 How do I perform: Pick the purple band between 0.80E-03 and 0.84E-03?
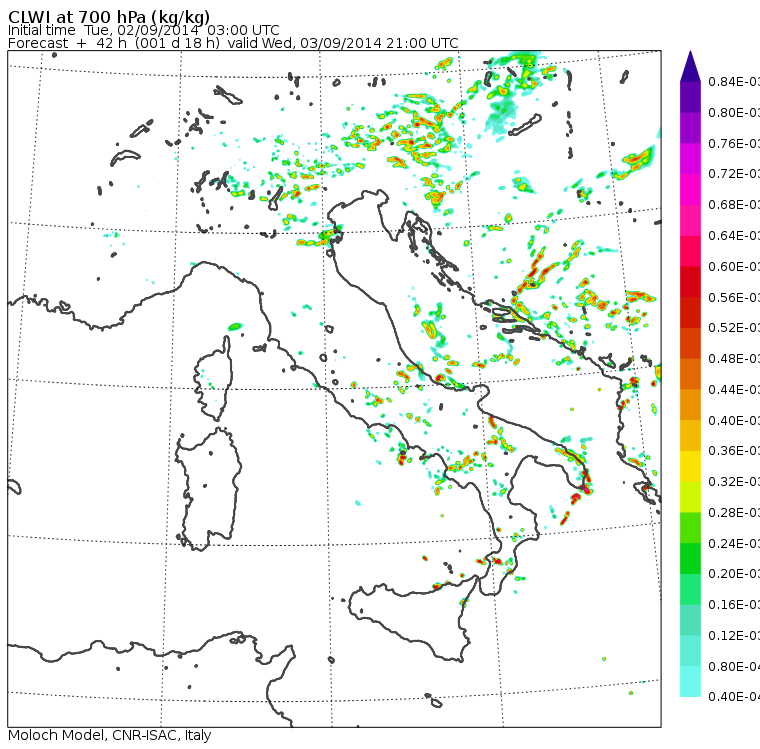tap(690, 97)
